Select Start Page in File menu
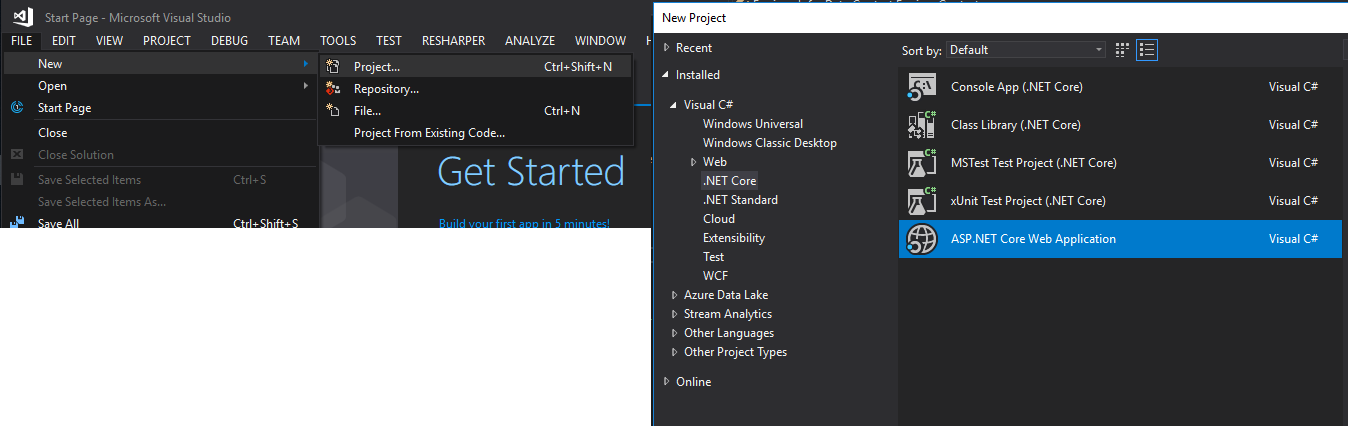The image size is (1348, 426). point(160,108)
